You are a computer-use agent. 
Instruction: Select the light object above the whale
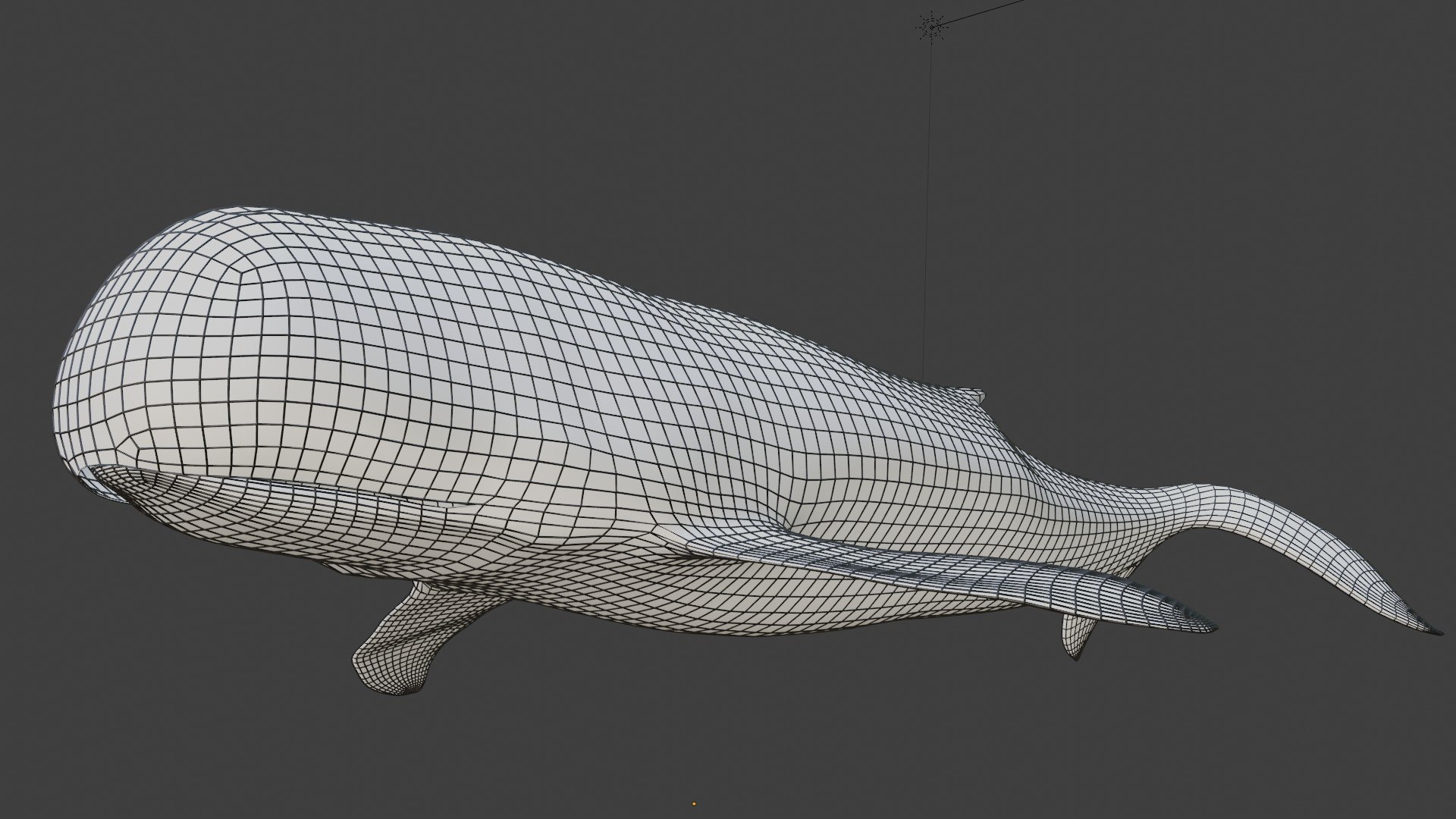coord(932,28)
